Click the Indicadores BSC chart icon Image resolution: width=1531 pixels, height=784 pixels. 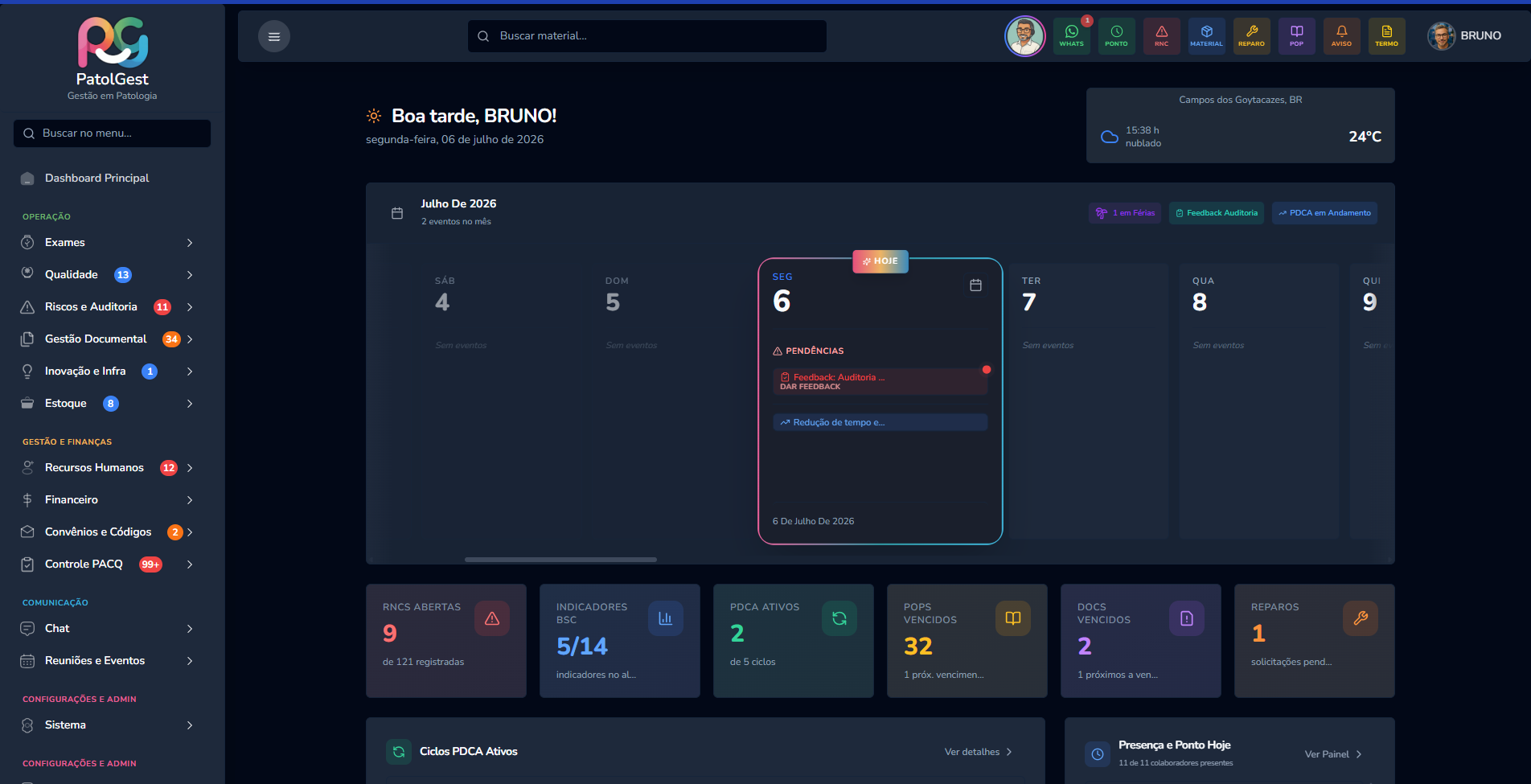pos(666,618)
